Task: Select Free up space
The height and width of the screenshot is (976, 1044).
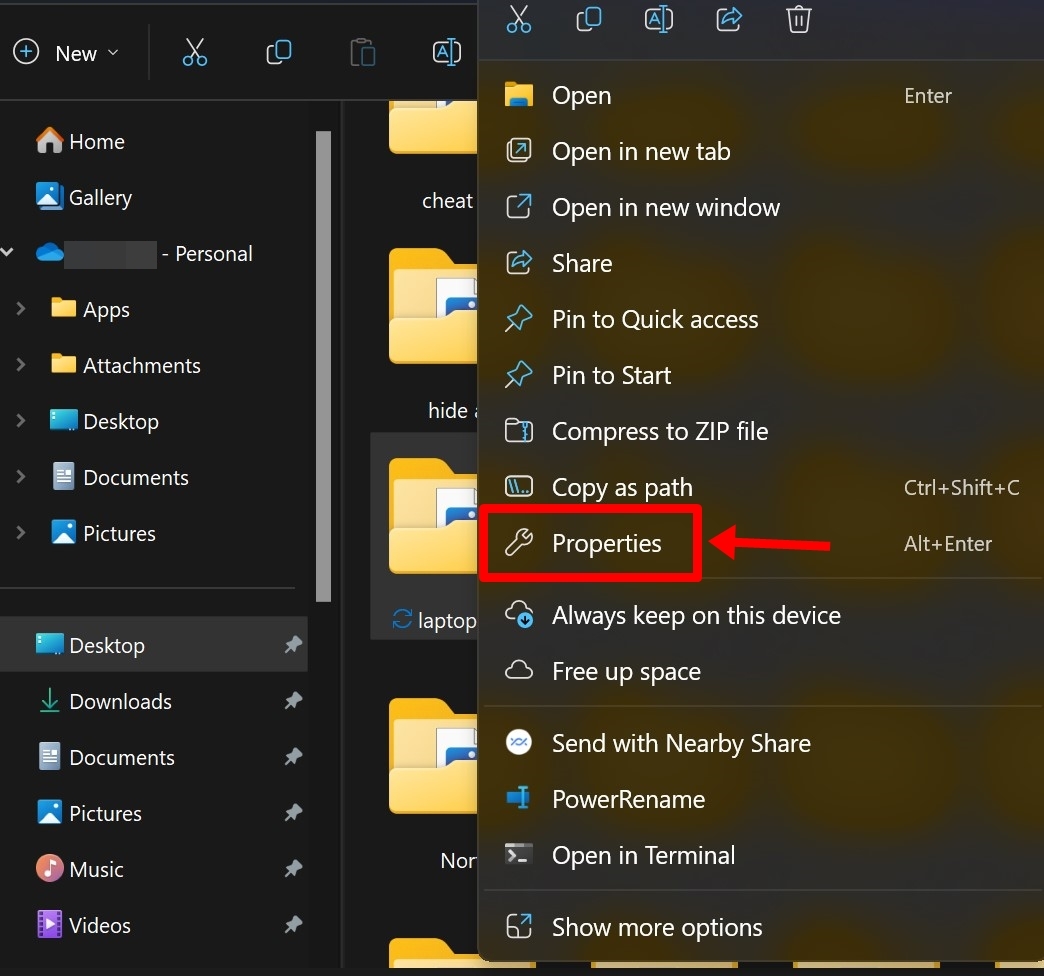Action: 760,671
